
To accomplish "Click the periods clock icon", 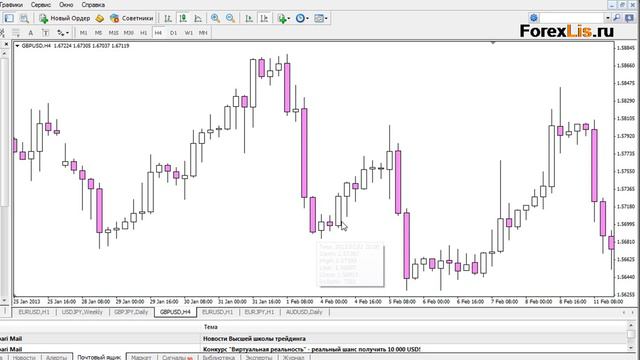I will [300, 18].
